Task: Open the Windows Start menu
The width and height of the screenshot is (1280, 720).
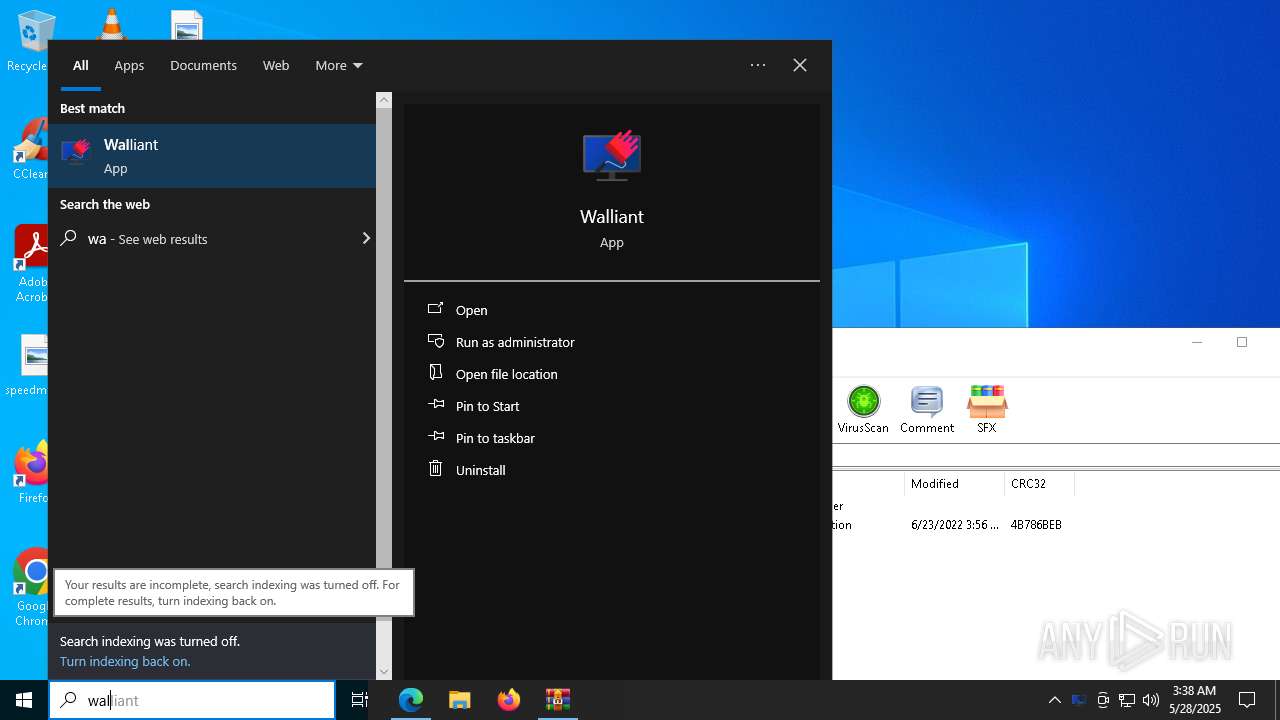Action: click(24, 700)
